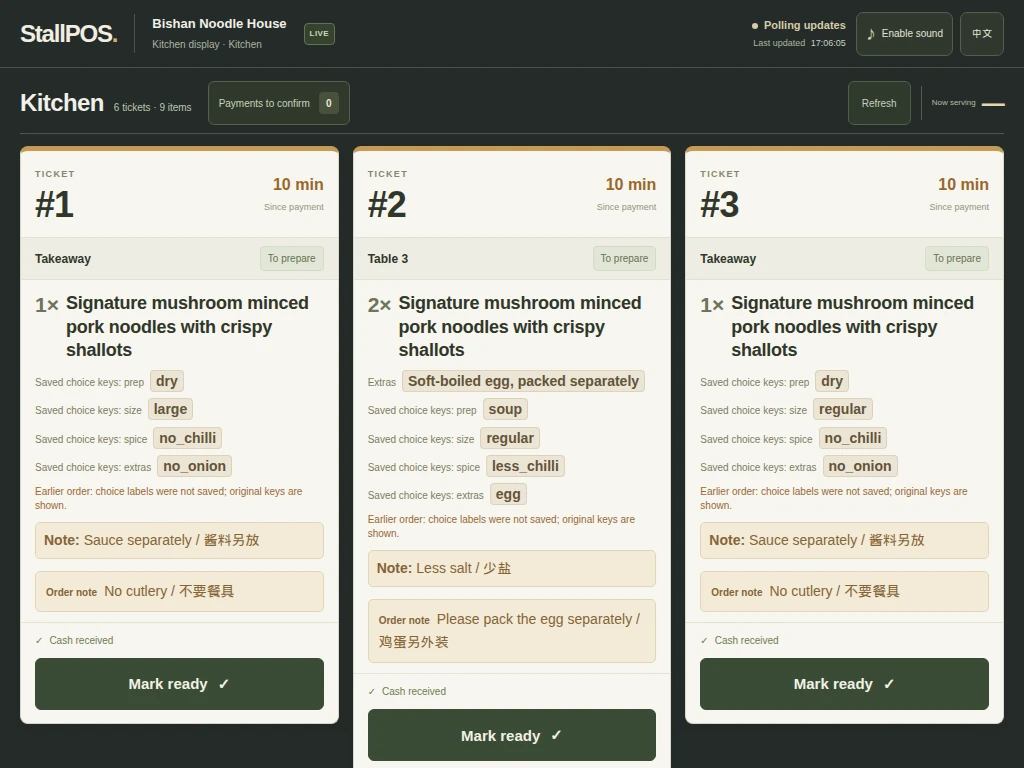Click the music note icon in Enable sound
Screen dimensions: 1024x768
tap(871, 34)
